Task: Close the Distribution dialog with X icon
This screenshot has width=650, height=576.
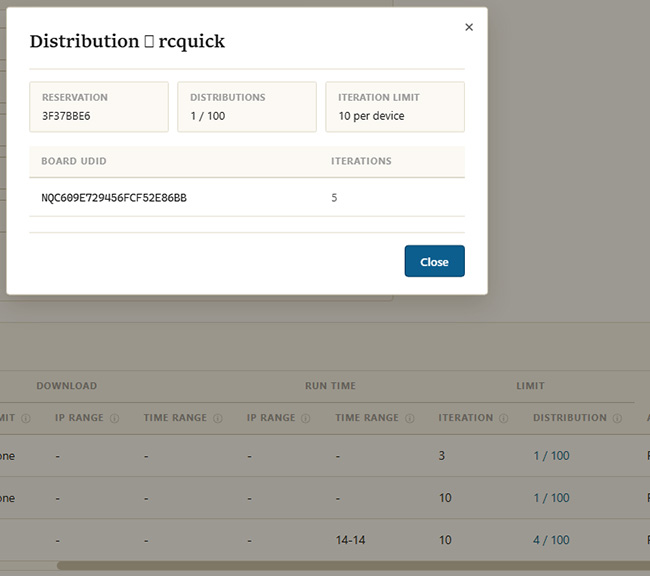Action: point(469,27)
